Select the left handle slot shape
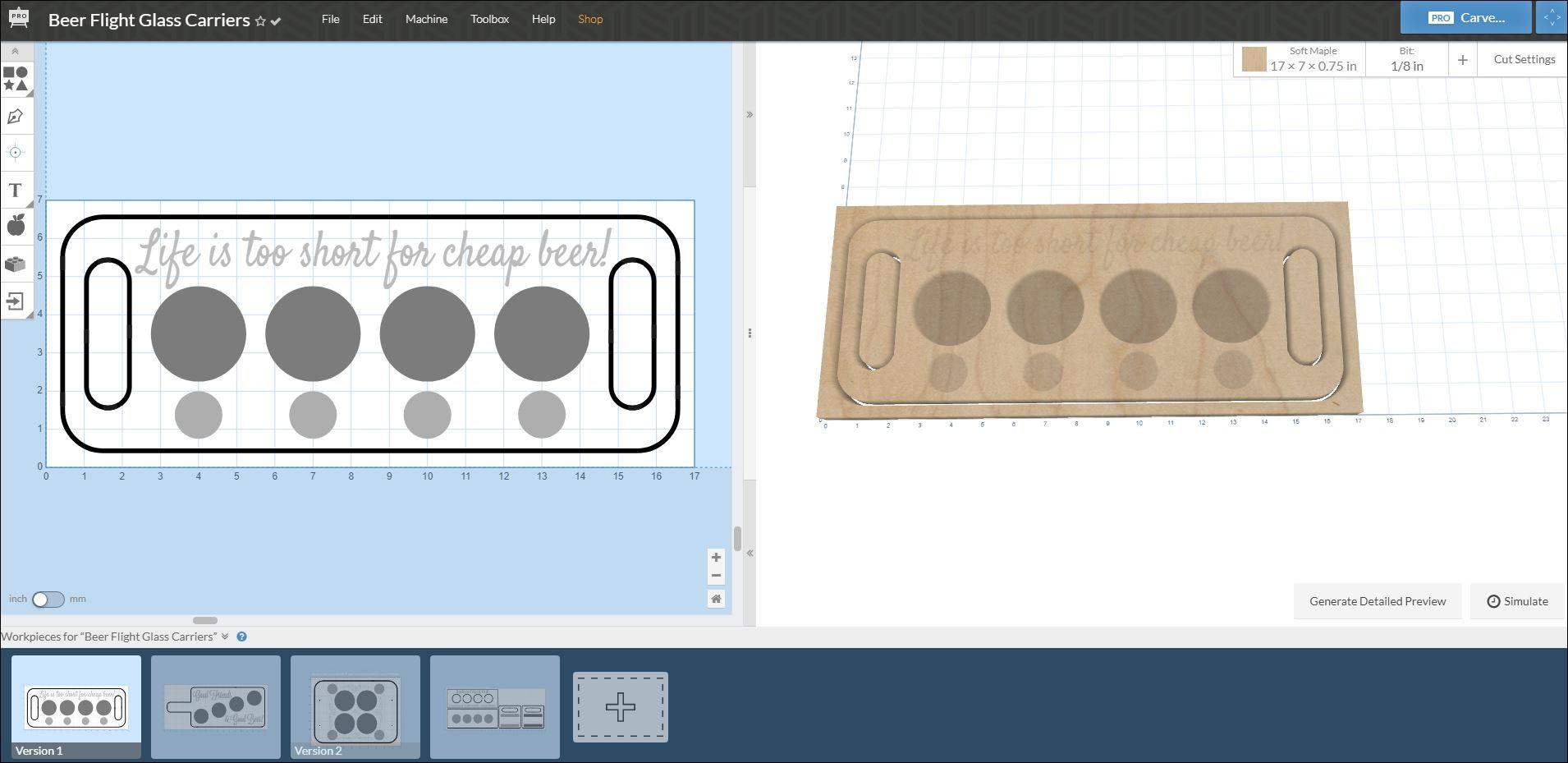Screen dimensions: 1568x763 point(108,333)
